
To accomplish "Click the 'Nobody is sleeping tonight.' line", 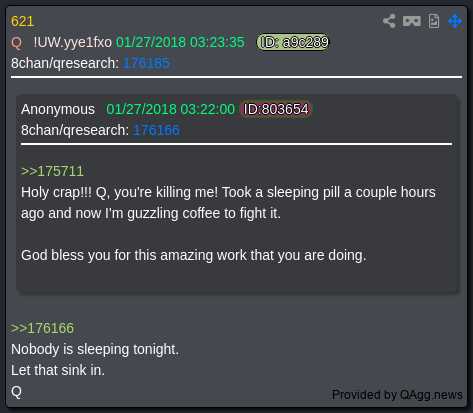I will [95, 350].
